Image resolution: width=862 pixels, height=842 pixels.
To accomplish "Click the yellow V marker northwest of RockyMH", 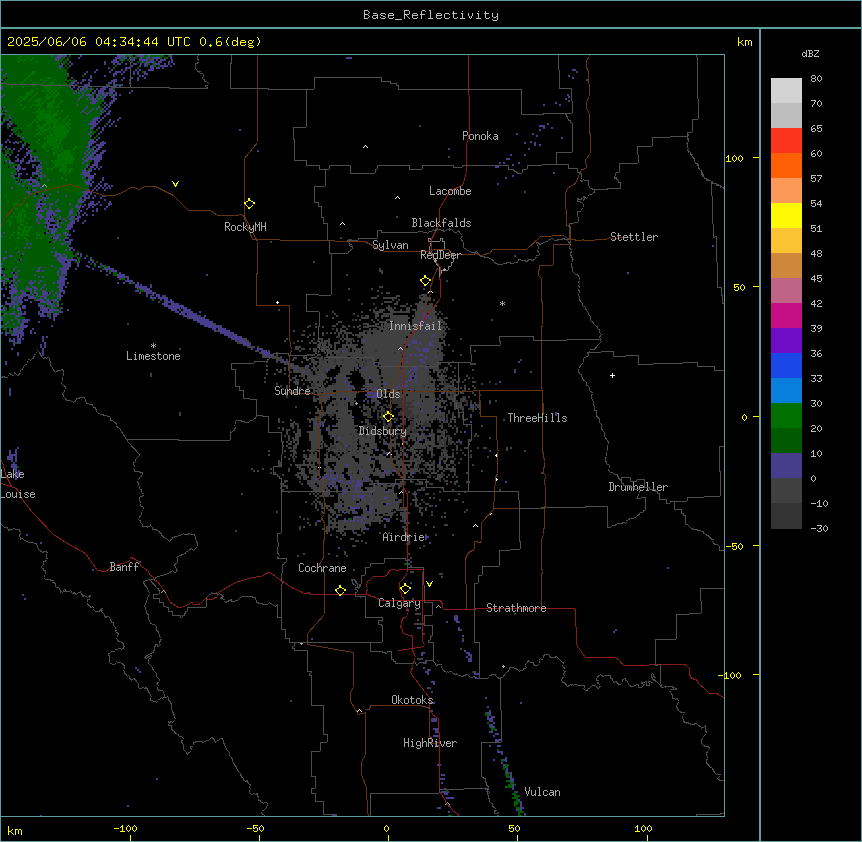I will click(x=175, y=184).
